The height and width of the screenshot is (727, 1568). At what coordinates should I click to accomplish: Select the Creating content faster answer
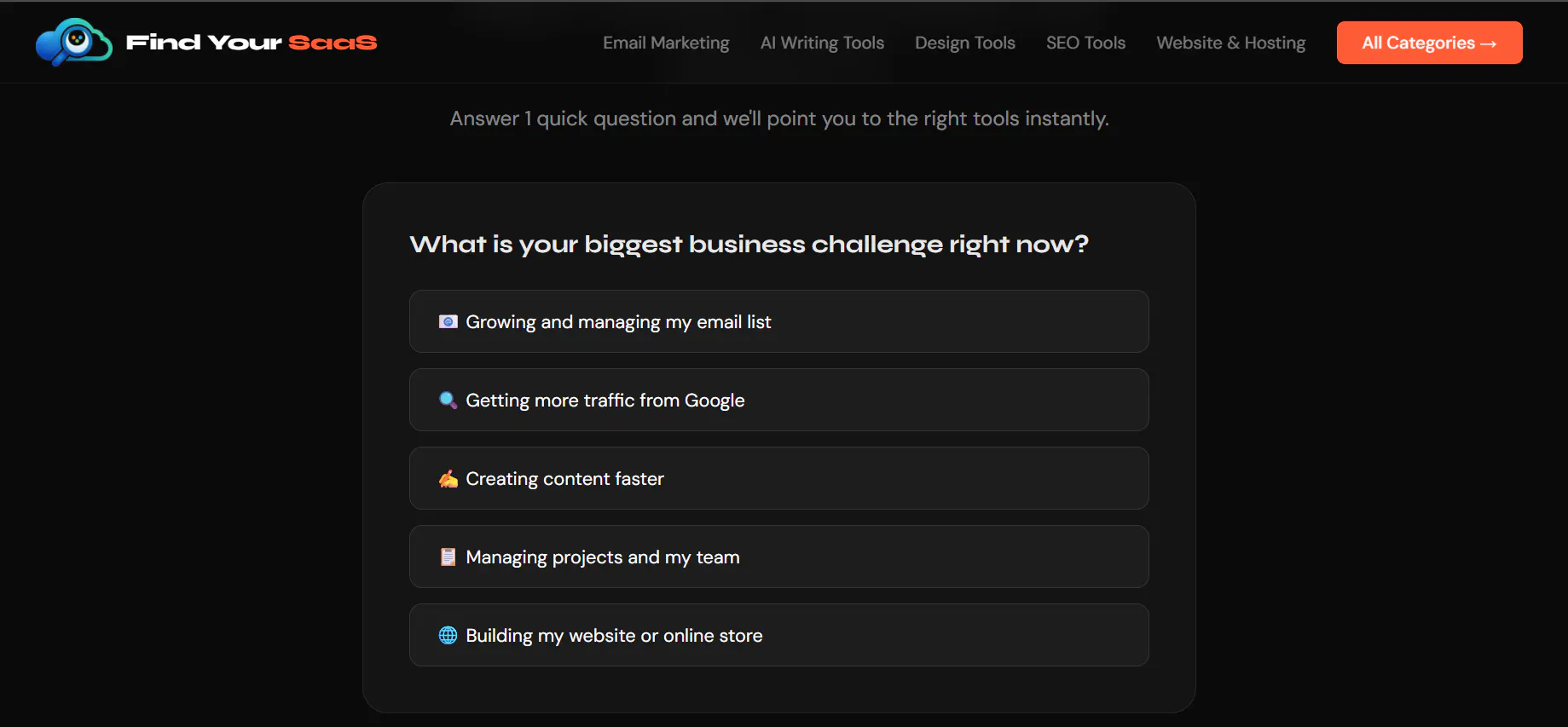[x=779, y=478]
